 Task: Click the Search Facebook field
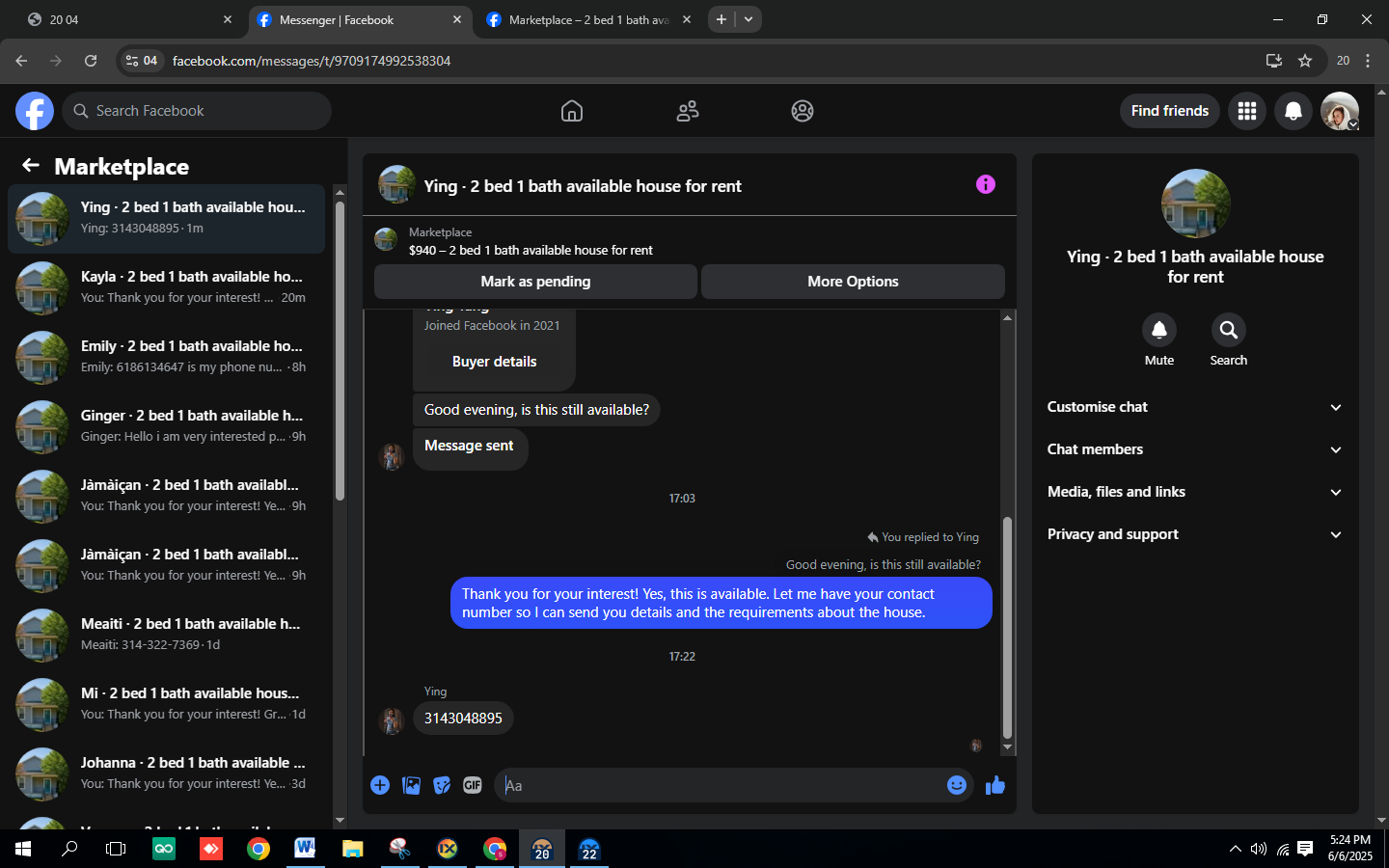[x=197, y=111]
